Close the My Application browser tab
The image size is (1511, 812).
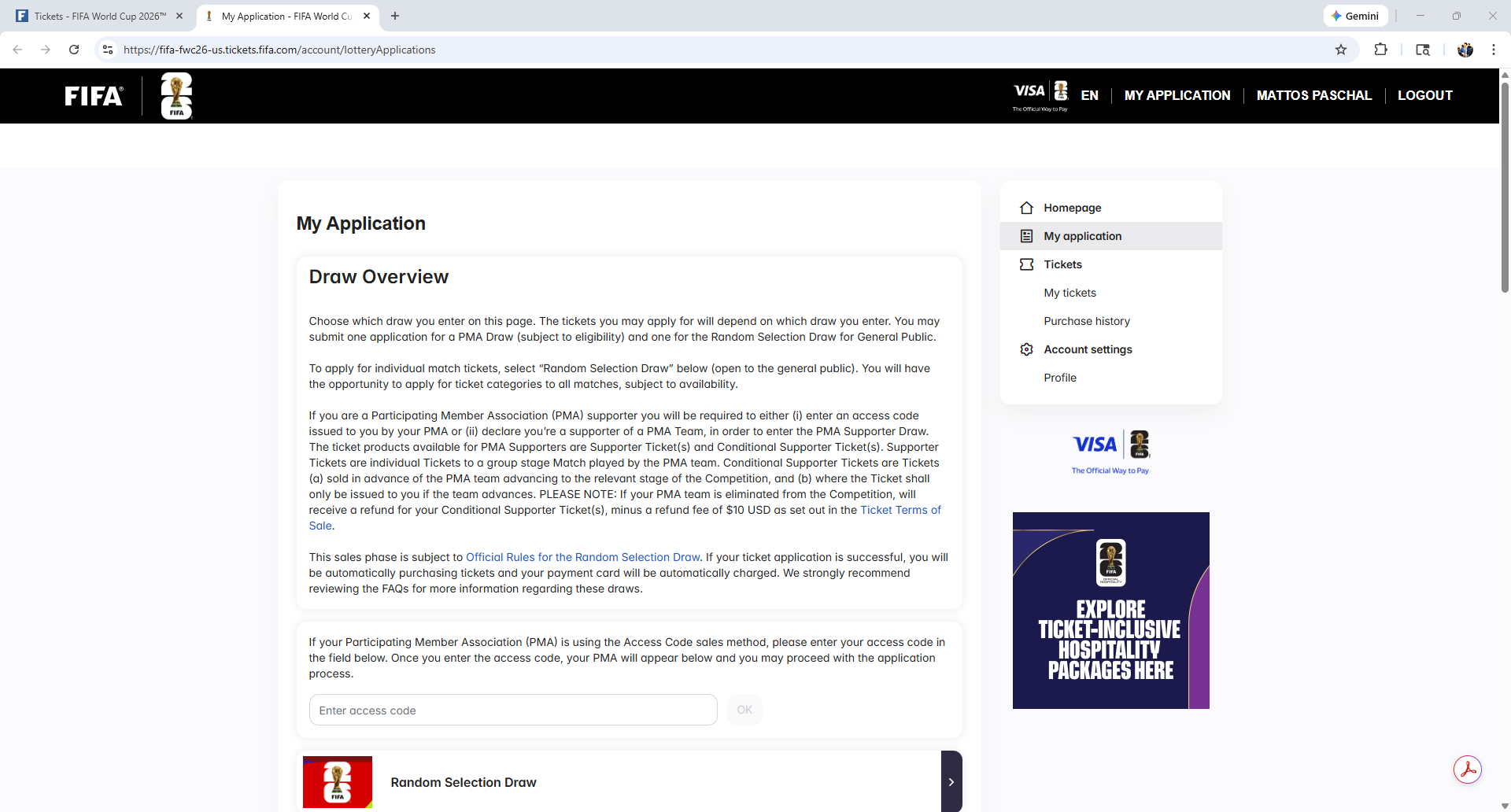pos(367,16)
